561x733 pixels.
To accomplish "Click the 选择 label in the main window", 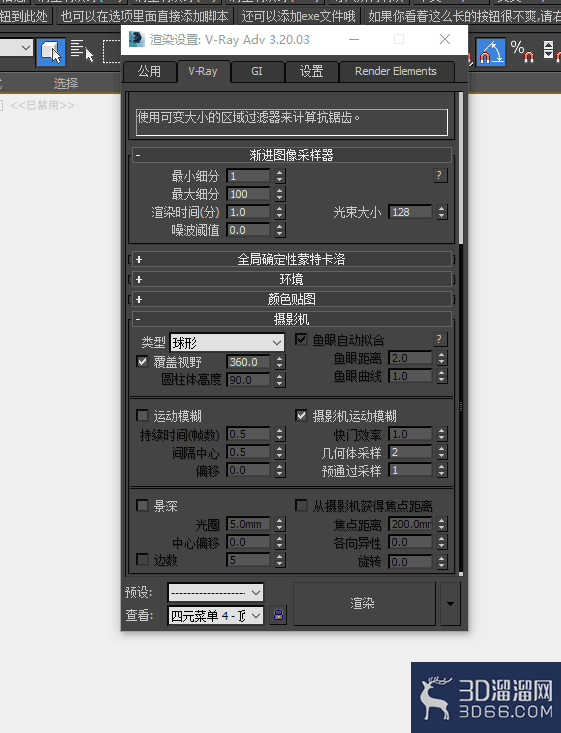I will pyautogui.click(x=66, y=84).
